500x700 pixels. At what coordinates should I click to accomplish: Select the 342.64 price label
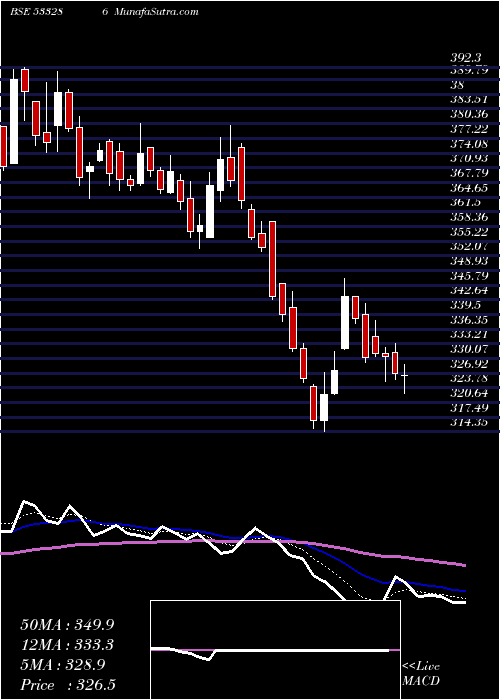pyautogui.click(x=469, y=290)
